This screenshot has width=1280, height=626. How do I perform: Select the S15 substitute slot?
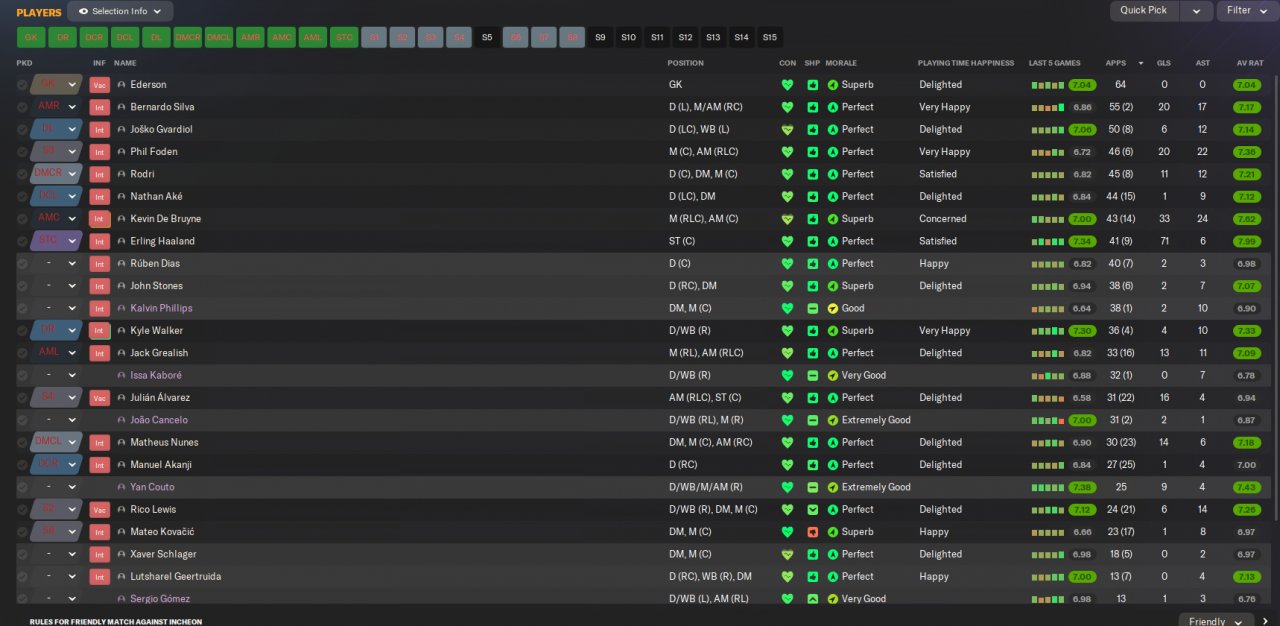[769, 37]
